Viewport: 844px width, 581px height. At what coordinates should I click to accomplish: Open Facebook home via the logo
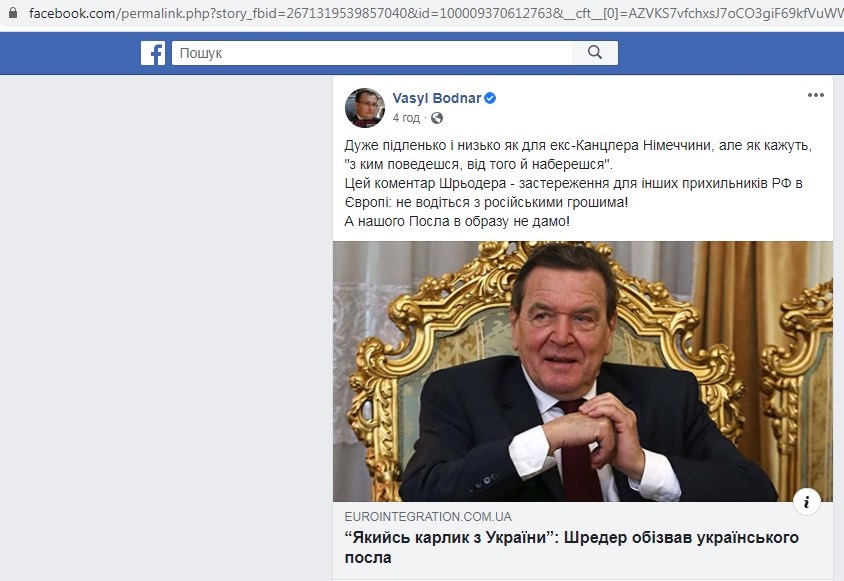click(x=153, y=53)
